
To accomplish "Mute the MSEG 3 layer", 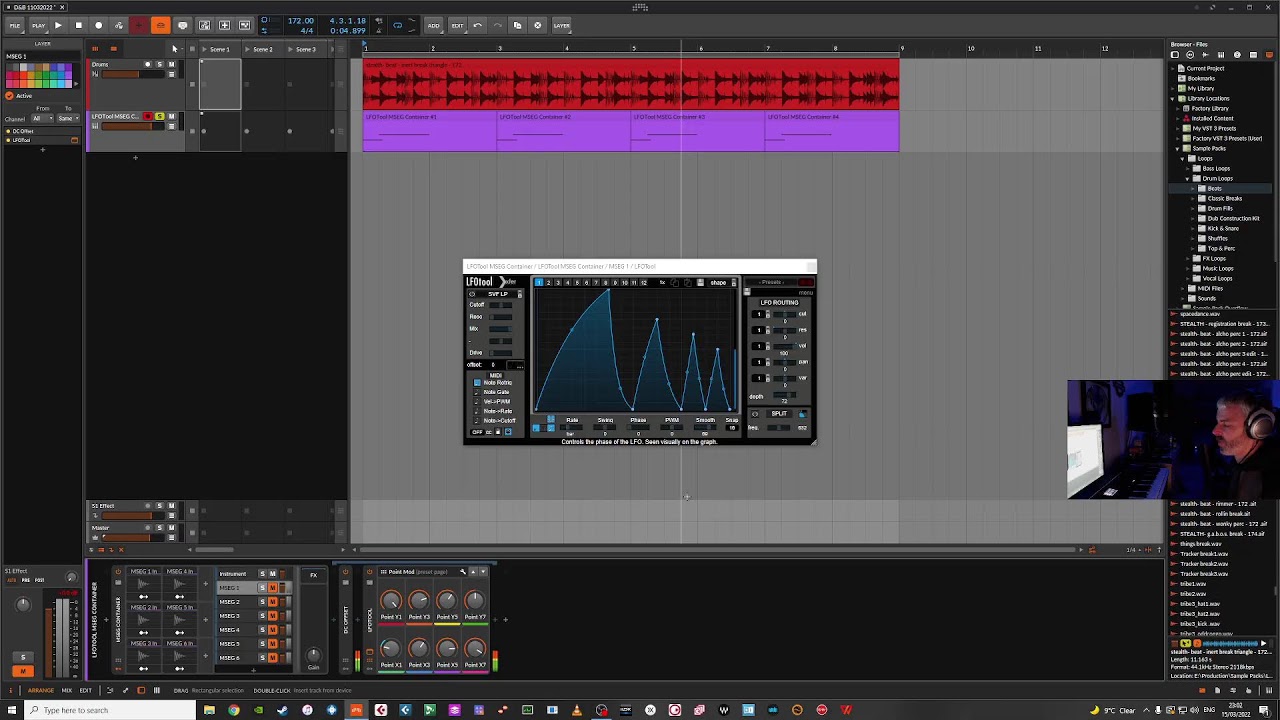I will [x=273, y=616].
